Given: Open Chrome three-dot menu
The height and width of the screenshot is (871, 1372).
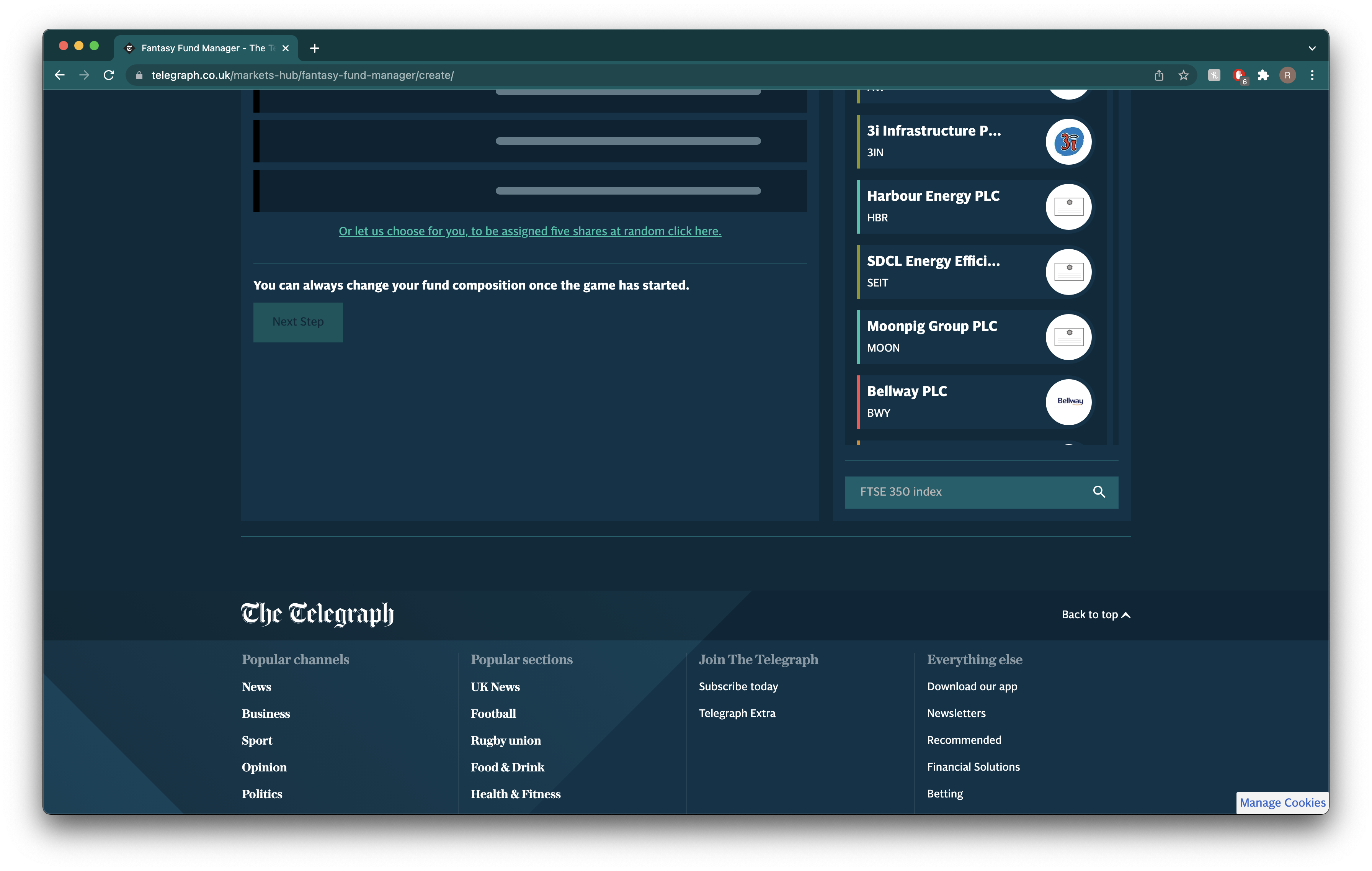Looking at the screenshot, I should click(x=1312, y=75).
